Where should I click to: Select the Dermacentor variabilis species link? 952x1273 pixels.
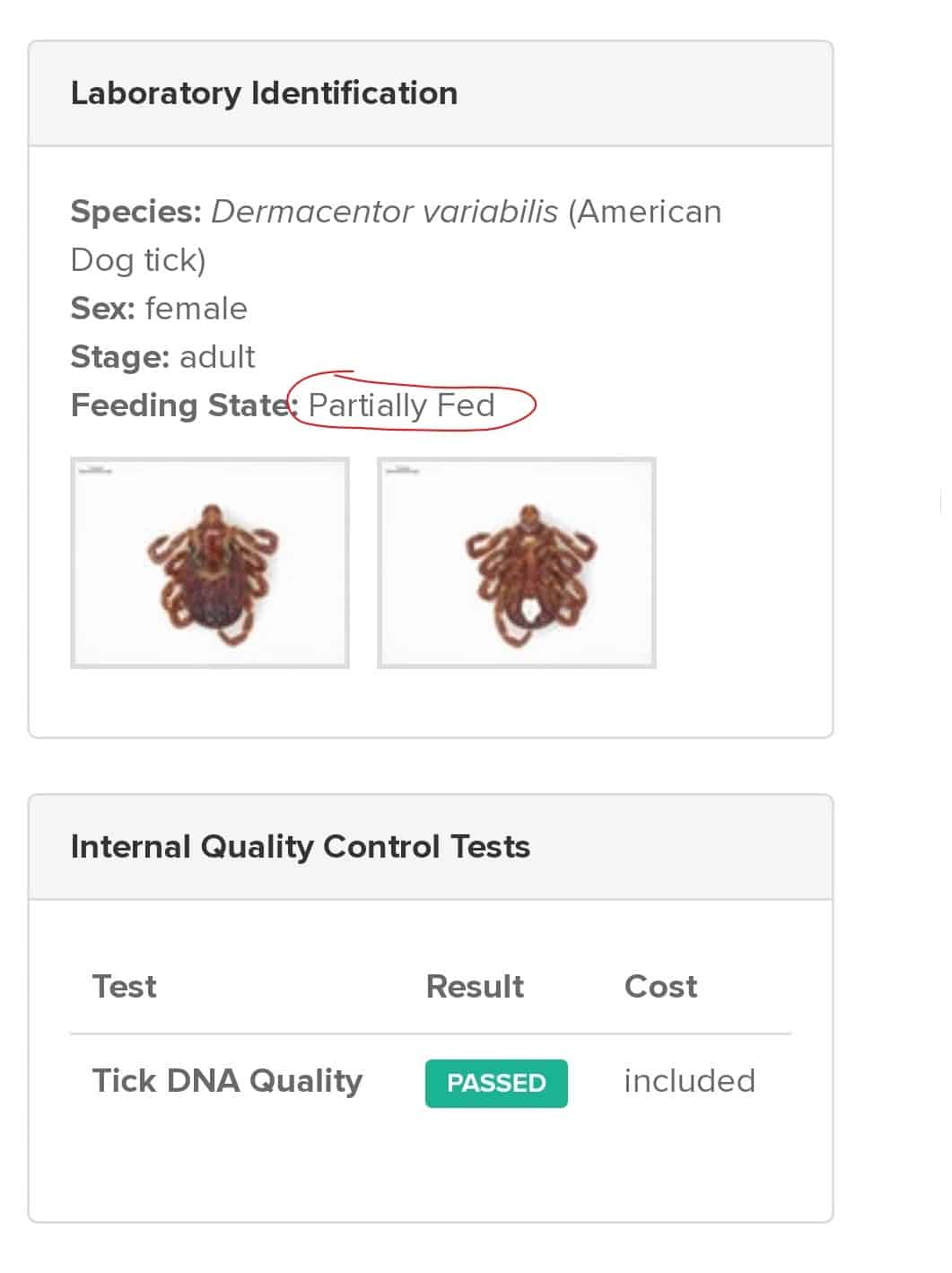[x=386, y=212]
